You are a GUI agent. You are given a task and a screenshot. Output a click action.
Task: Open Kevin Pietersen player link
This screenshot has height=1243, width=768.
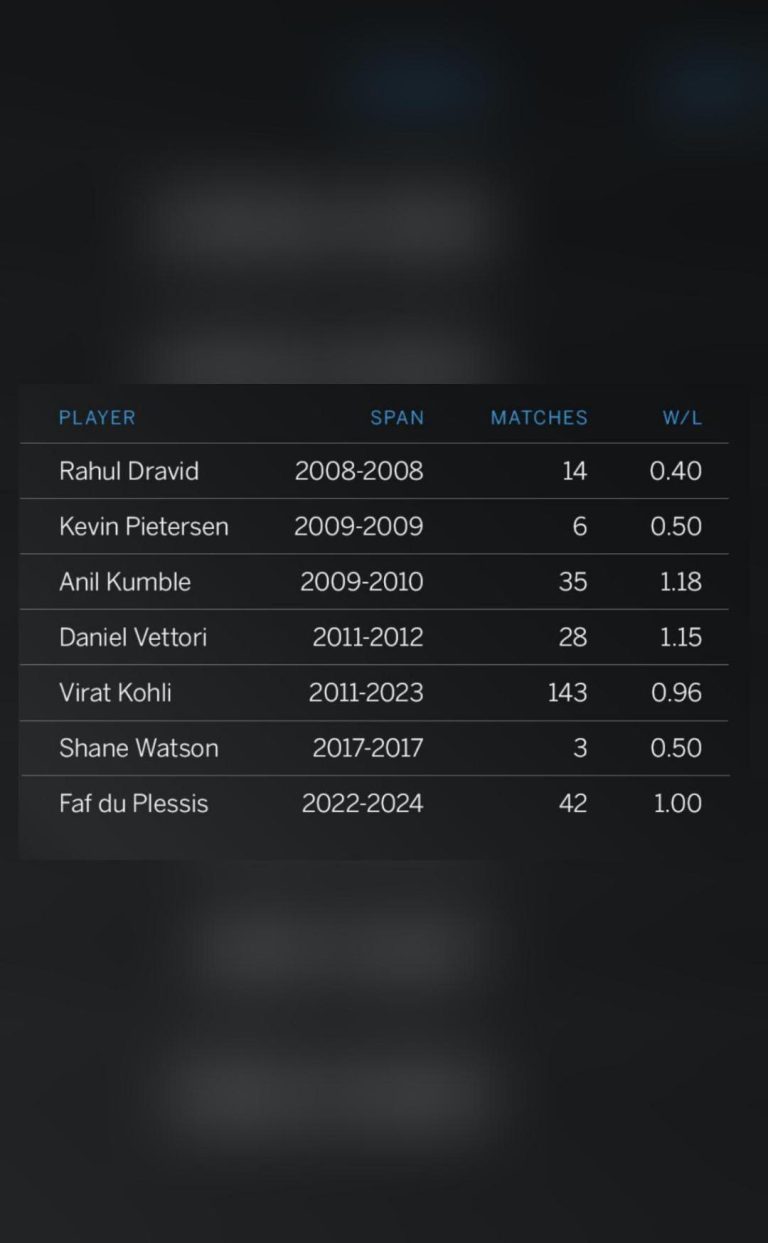144,527
